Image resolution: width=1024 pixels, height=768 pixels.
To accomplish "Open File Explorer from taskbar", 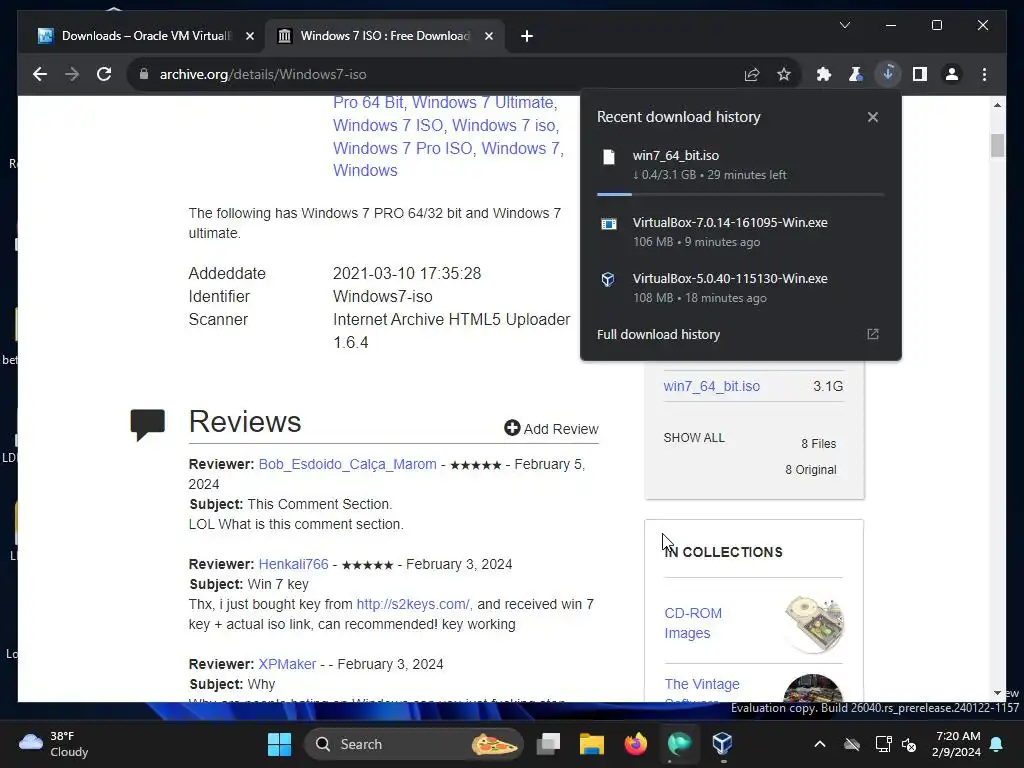I will coord(592,744).
